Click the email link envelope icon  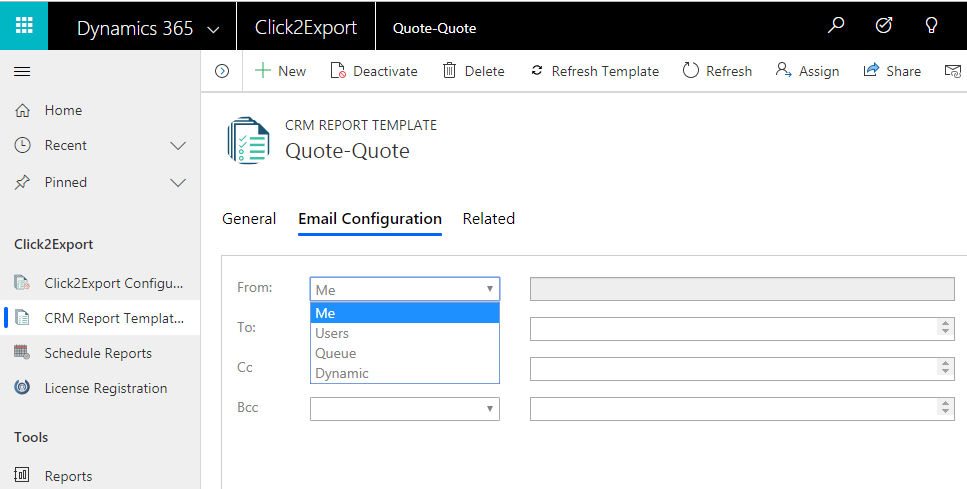click(x=953, y=71)
